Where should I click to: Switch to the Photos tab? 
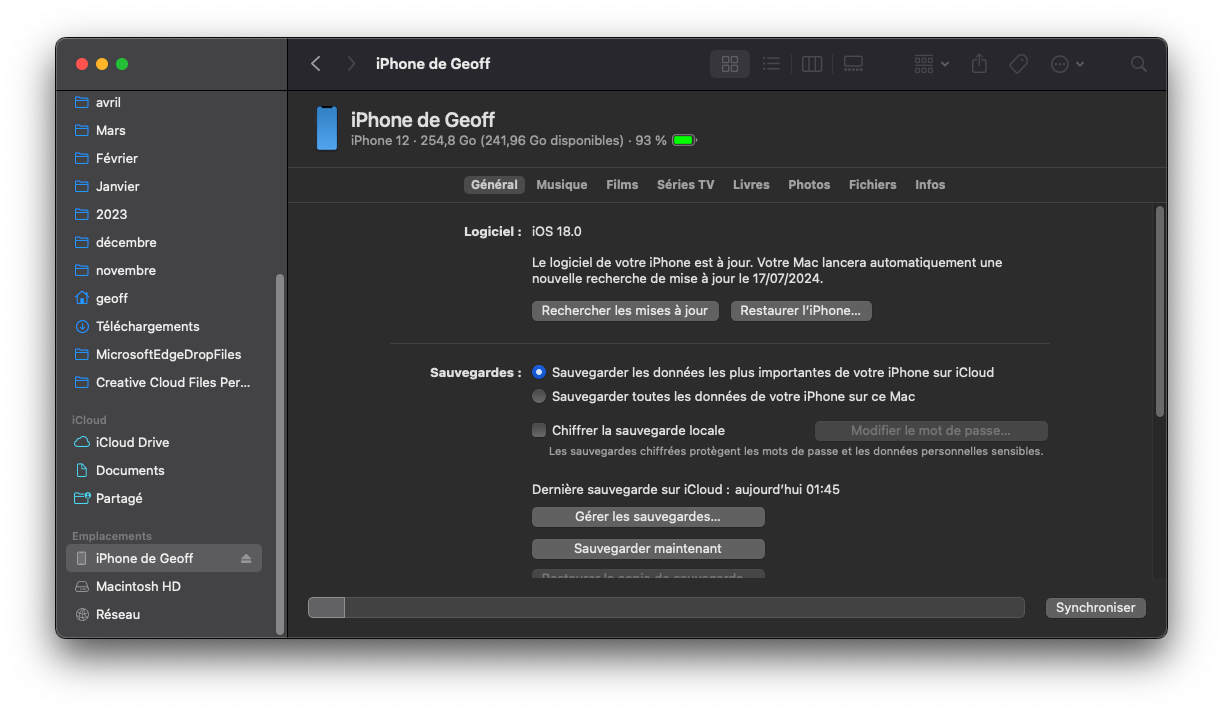(x=809, y=185)
